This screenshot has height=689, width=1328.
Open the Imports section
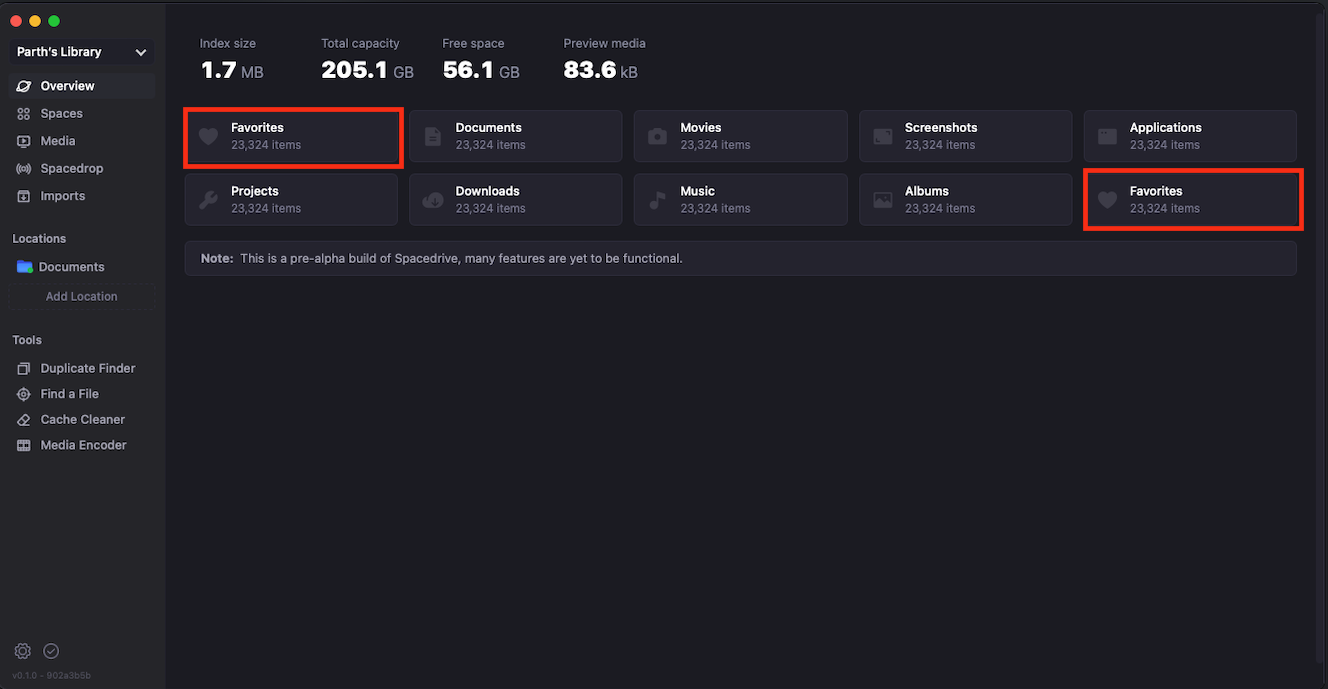[62, 195]
